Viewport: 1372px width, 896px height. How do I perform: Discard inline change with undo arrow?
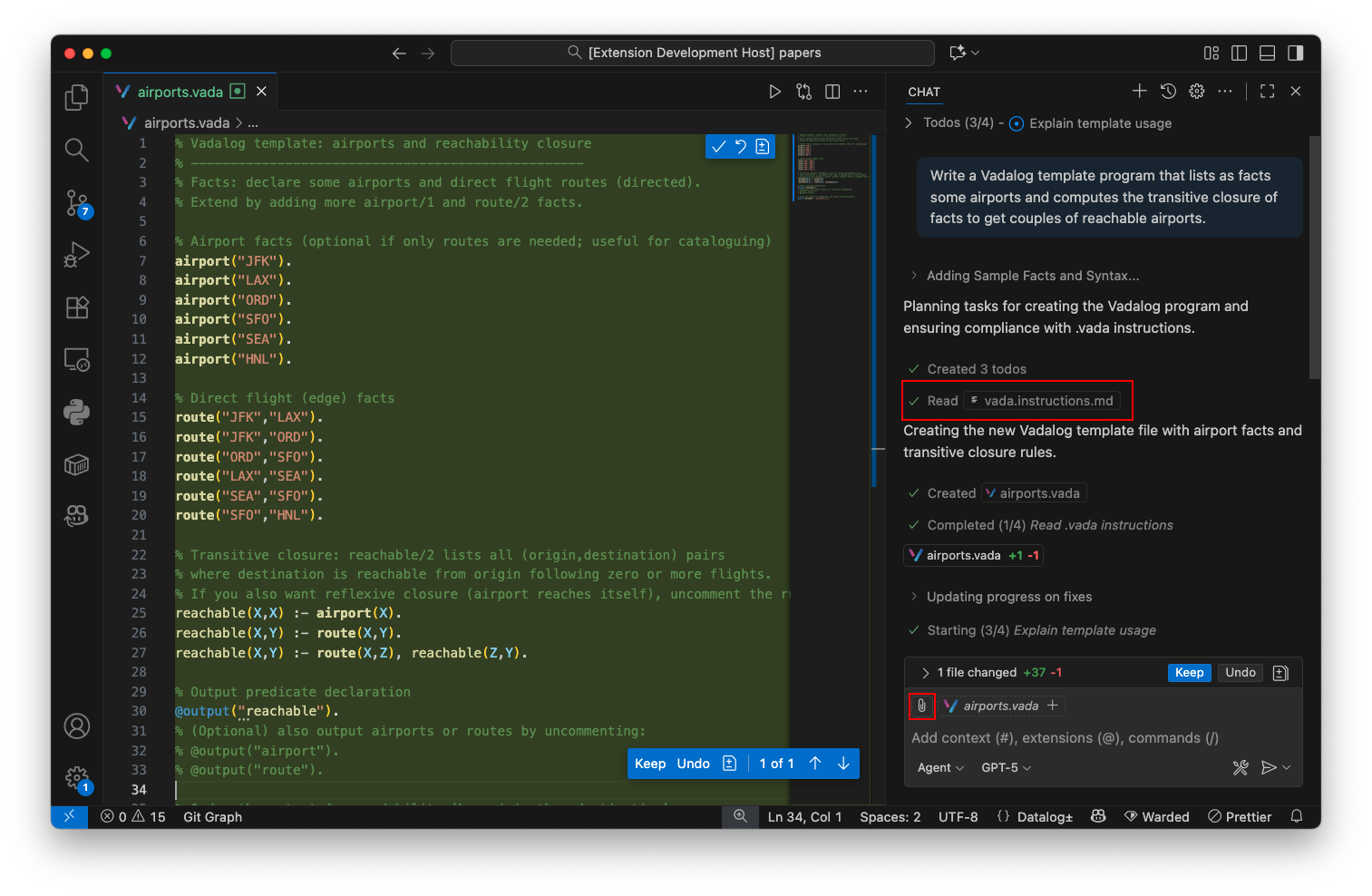741,147
